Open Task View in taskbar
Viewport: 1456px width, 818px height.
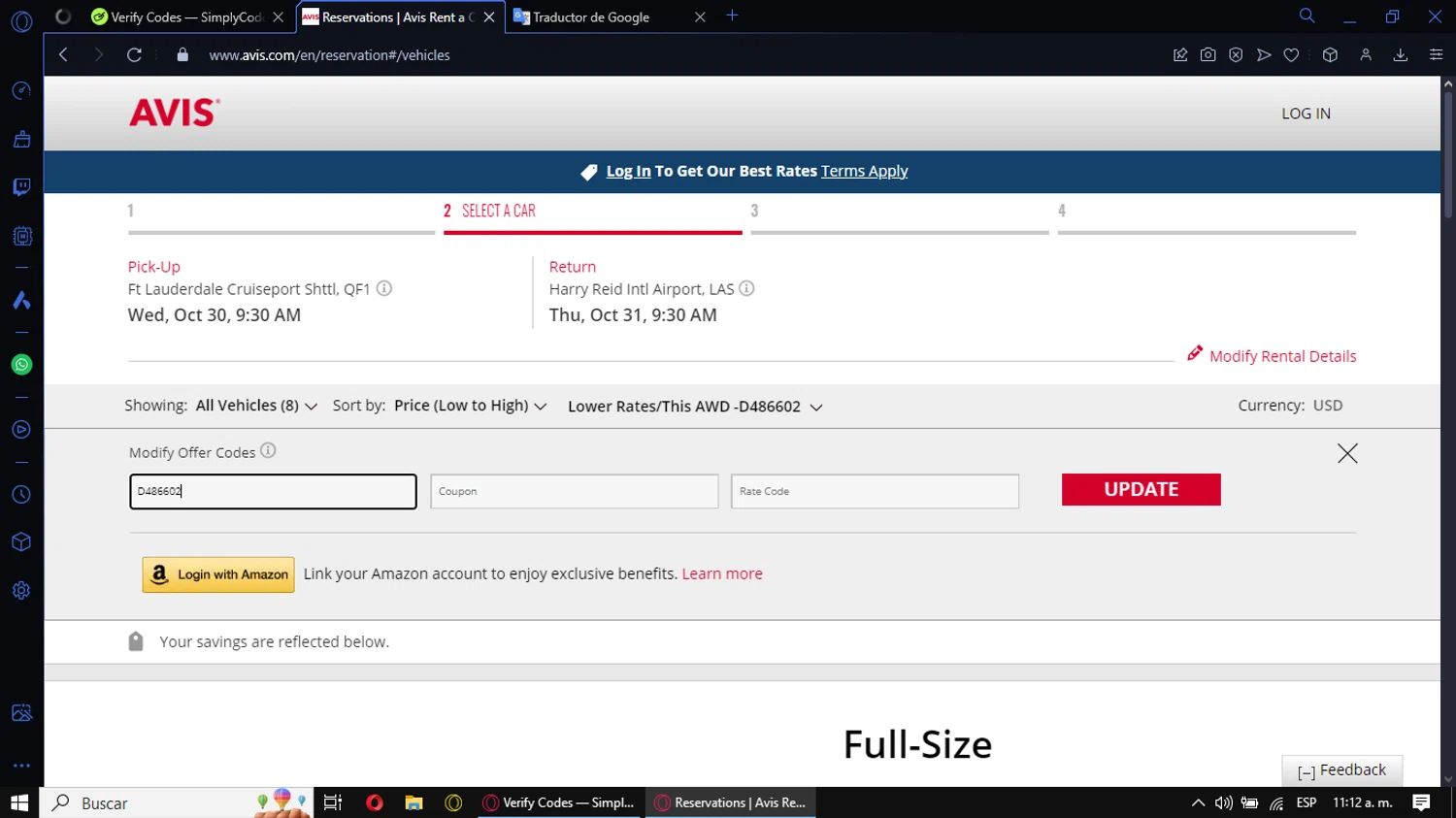(x=333, y=802)
